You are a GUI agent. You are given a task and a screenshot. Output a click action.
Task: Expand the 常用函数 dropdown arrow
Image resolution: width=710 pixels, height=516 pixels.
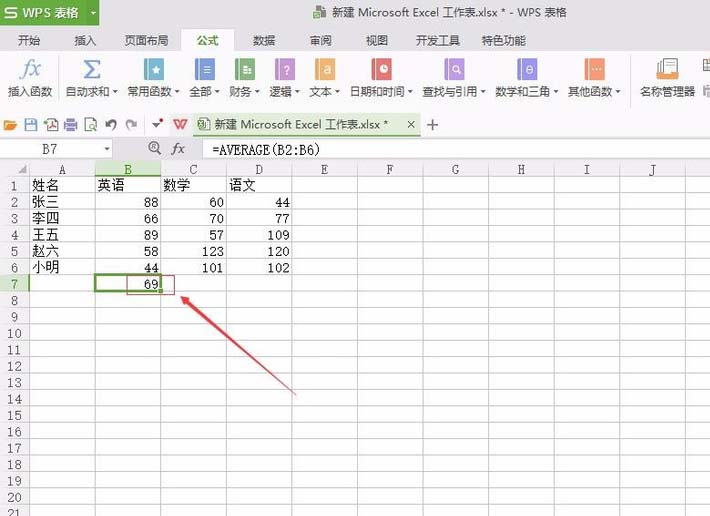(x=177, y=92)
